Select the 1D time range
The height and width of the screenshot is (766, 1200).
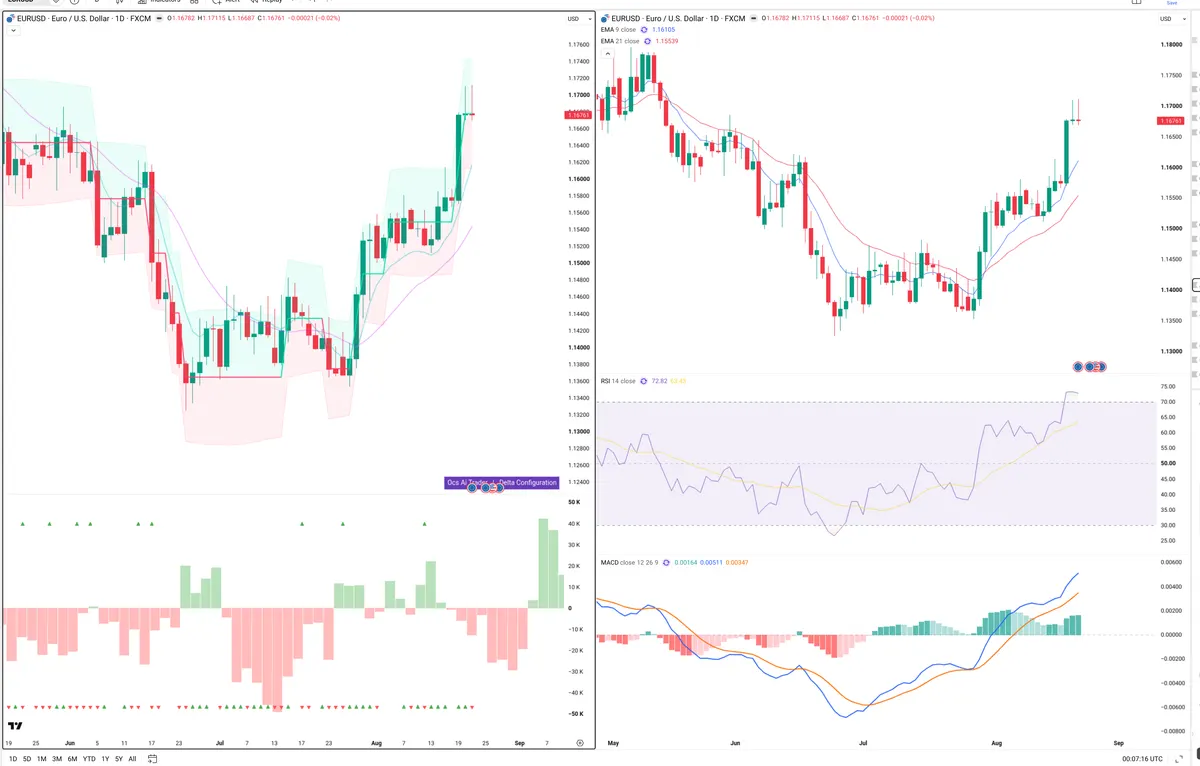pos(11,759)
